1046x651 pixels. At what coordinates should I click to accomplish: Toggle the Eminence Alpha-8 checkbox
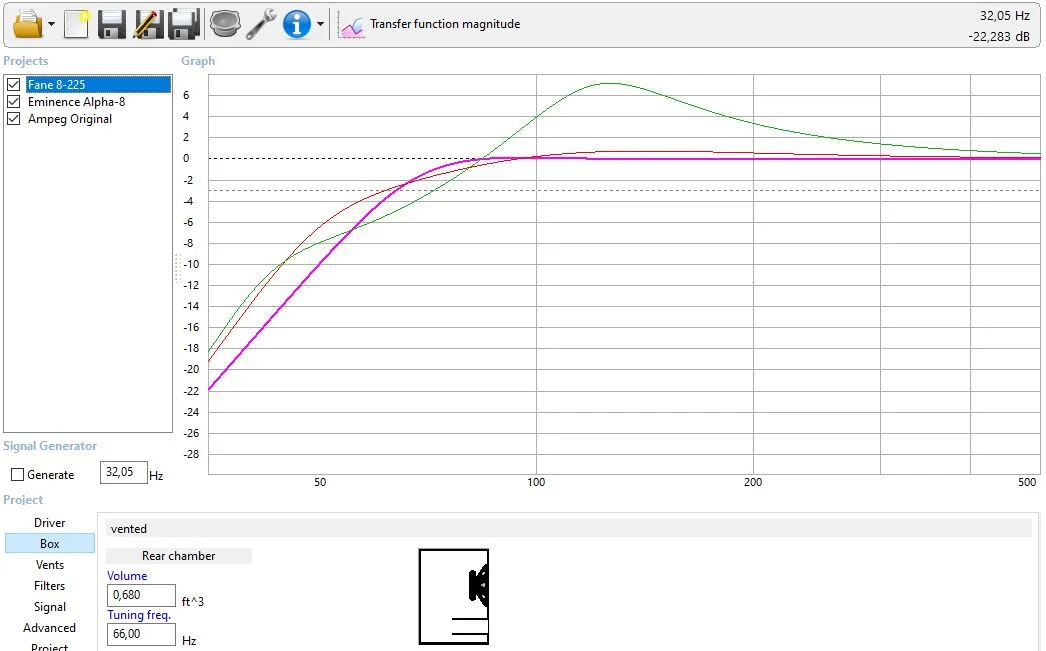click(14, 102)
